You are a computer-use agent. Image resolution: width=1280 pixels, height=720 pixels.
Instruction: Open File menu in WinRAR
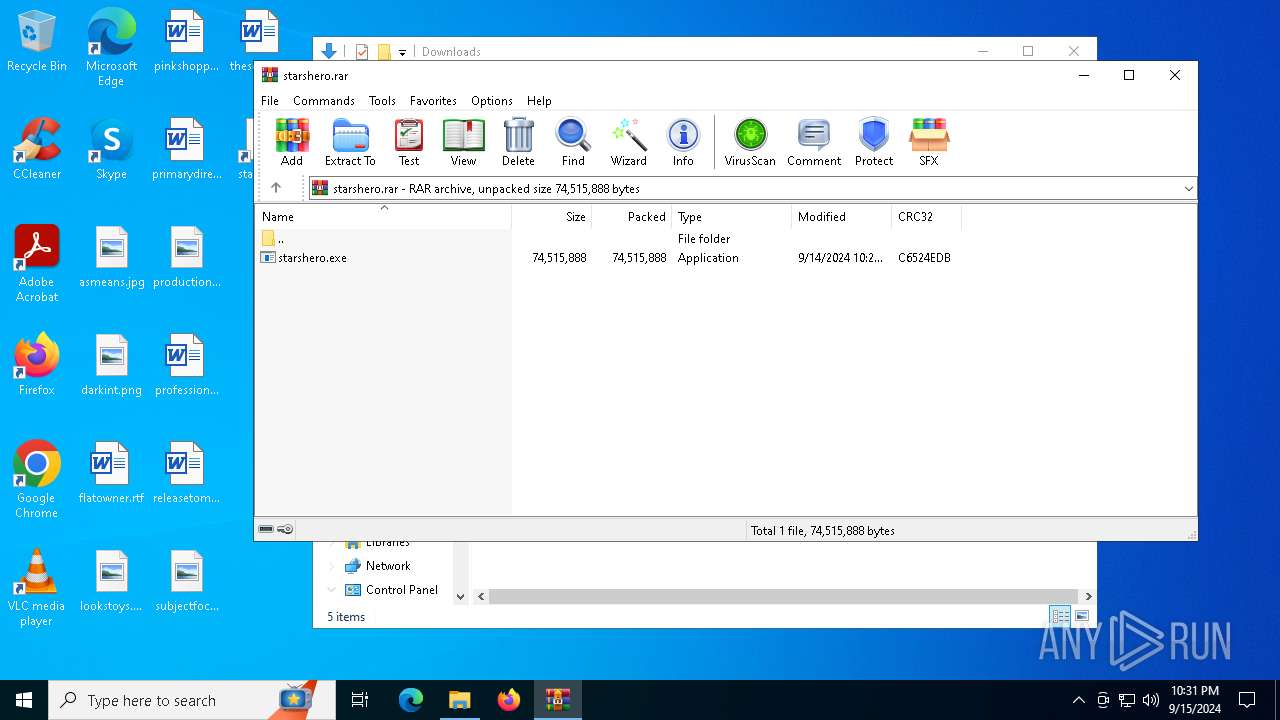pyautogui.click(x=270, y=101)
